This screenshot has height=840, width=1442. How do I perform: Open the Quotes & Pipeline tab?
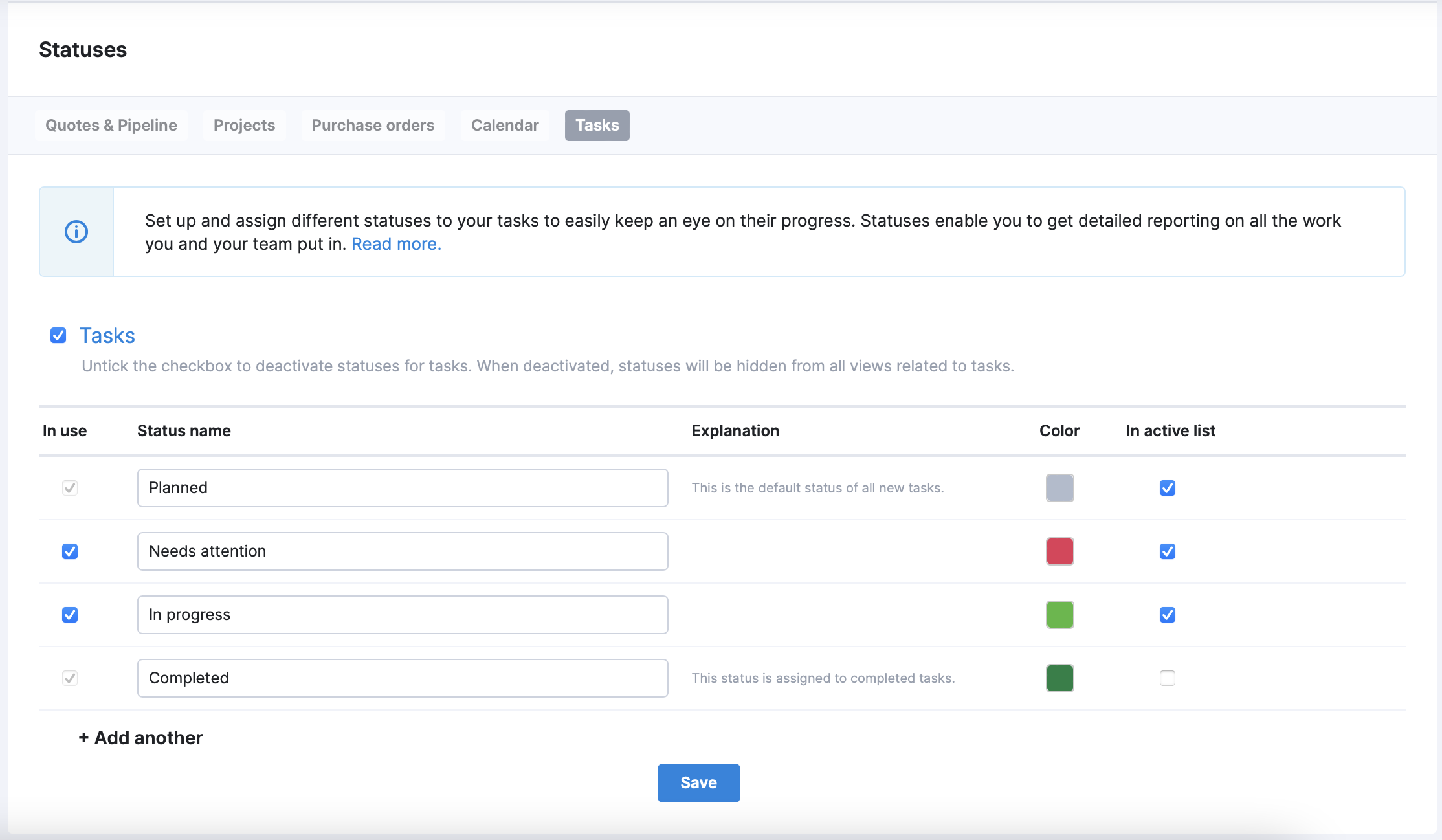coord(111,126)
